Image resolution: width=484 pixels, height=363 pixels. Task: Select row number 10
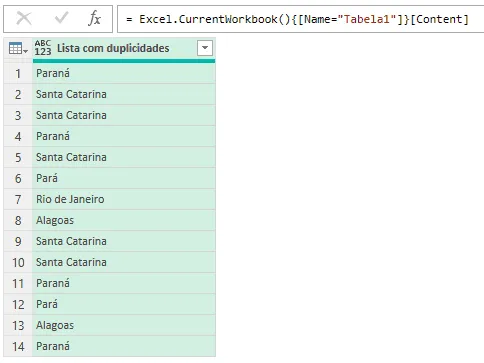point(18,262)
